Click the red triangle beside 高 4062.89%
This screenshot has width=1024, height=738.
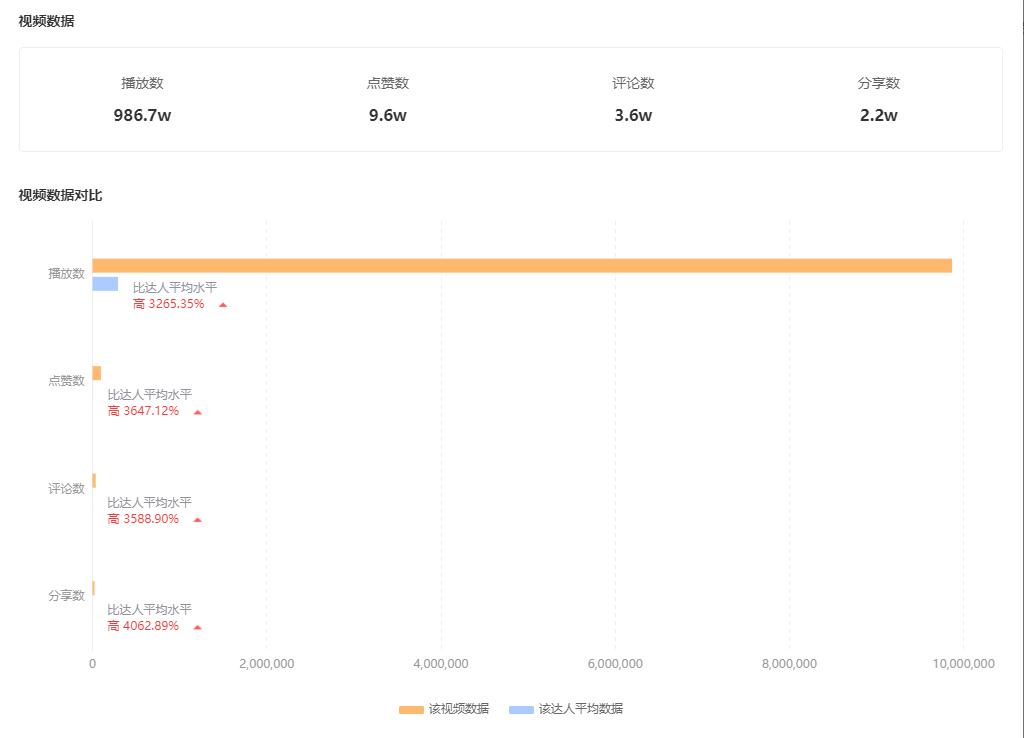coord(198,627)
